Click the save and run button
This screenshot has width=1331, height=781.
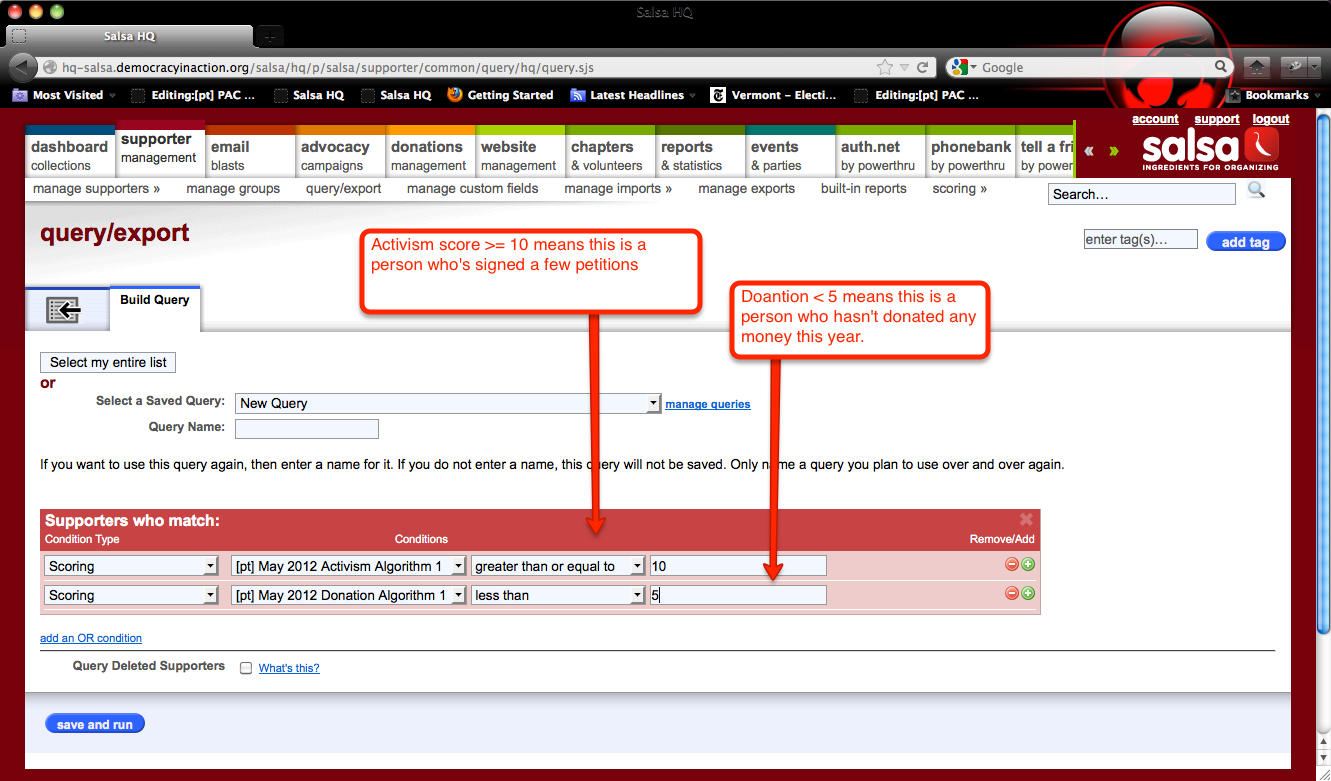(x=95, y=724)
